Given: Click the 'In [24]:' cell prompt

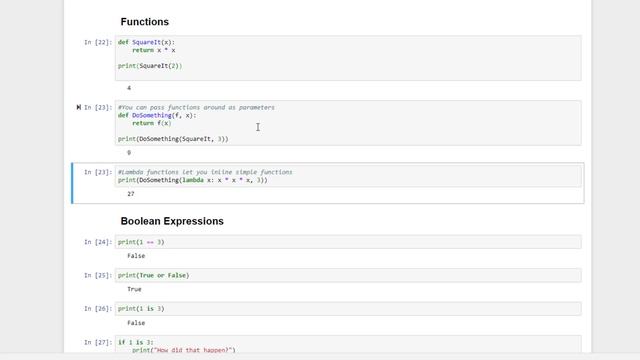Looking at the screenshot, I should tap(98, 242).
